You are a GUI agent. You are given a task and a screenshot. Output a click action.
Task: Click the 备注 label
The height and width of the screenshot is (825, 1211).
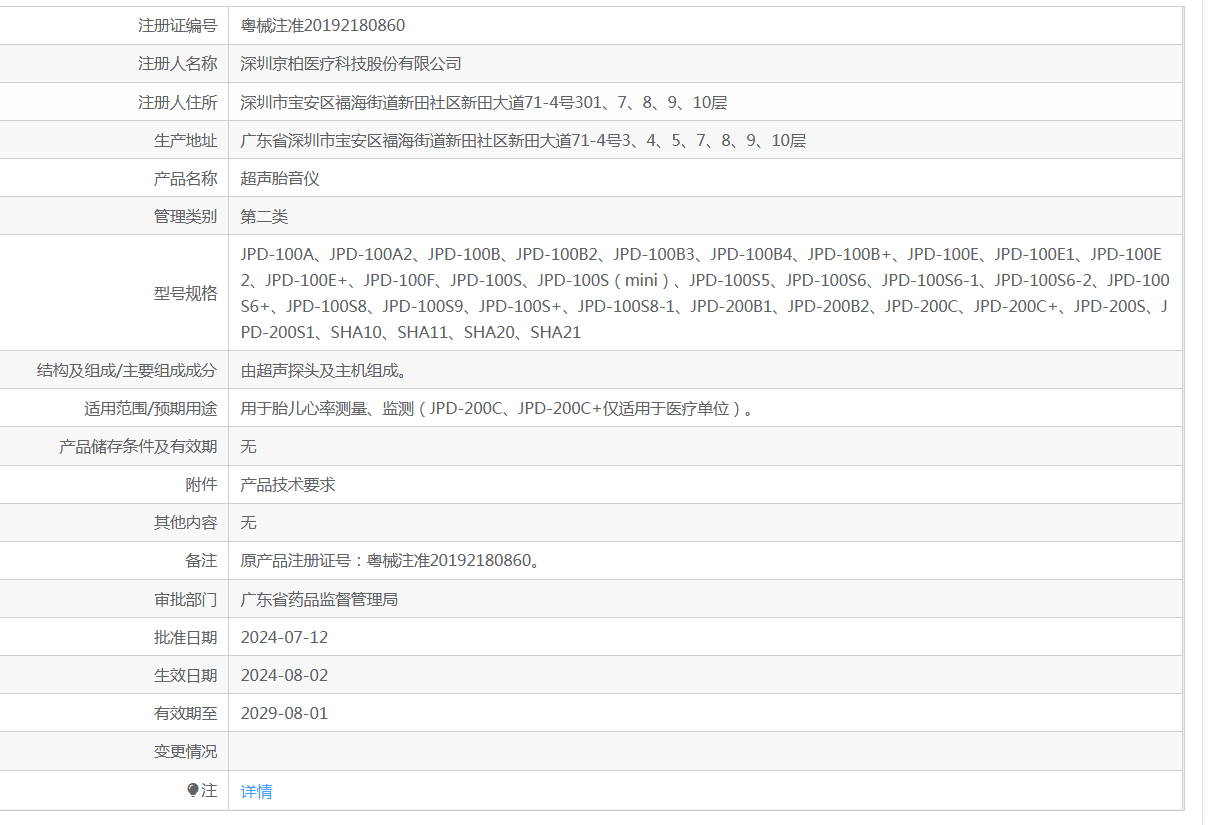coord(201,560)
